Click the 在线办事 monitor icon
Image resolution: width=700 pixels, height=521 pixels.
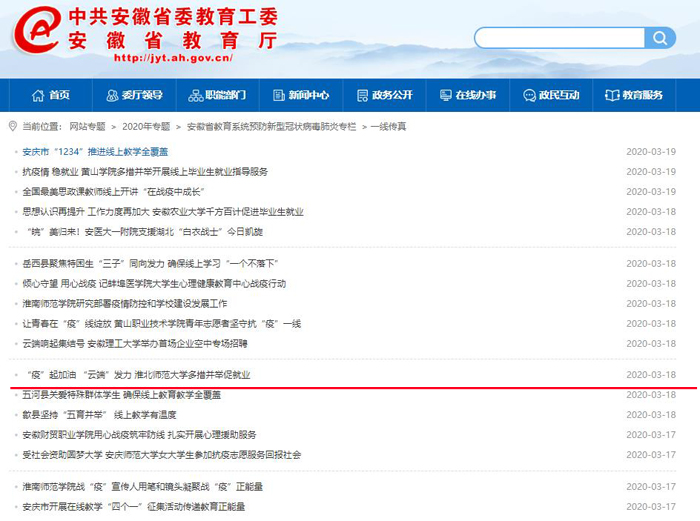(x=444, y=95)
